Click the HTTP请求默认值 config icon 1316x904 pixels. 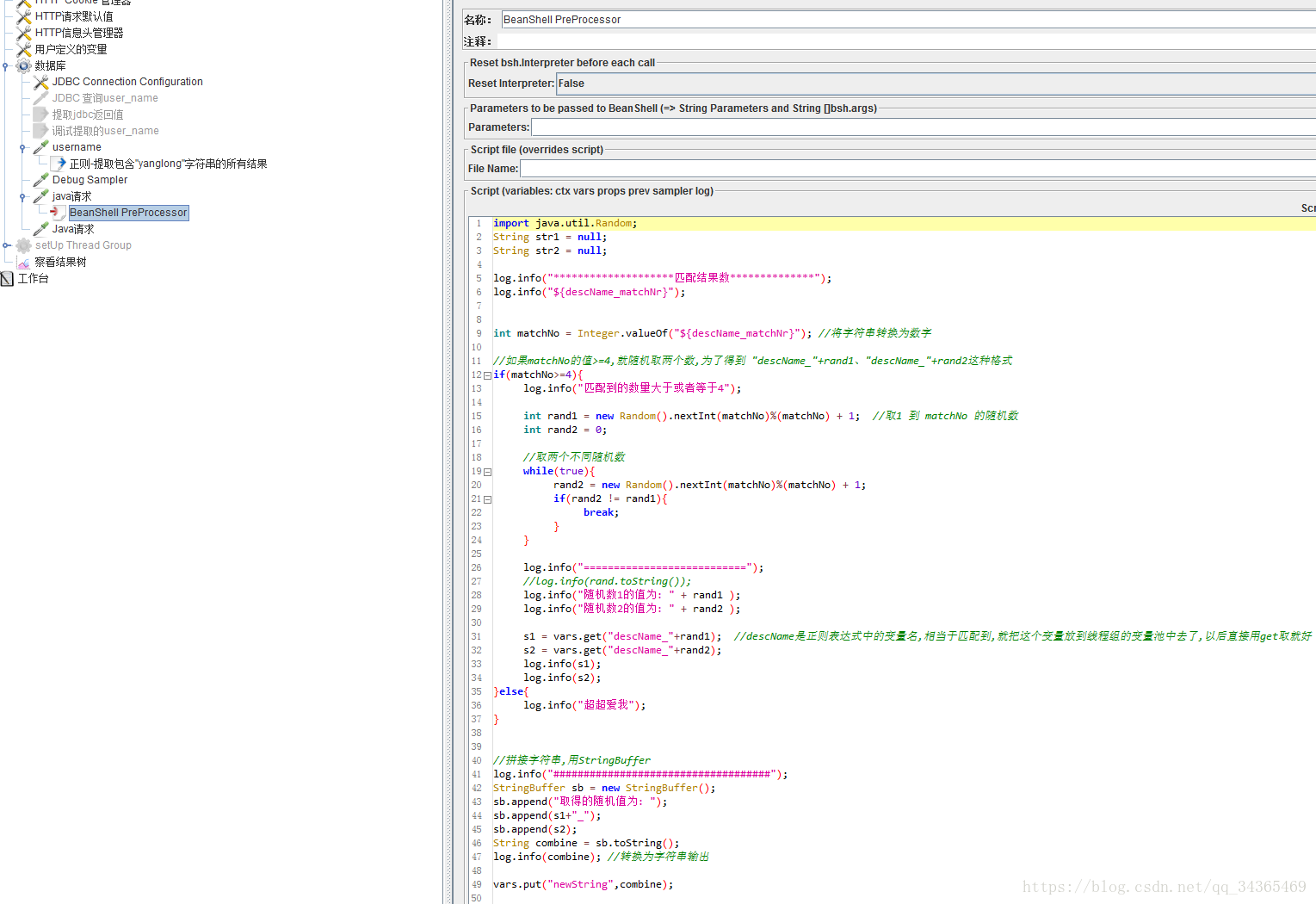(x=24, y=16)
